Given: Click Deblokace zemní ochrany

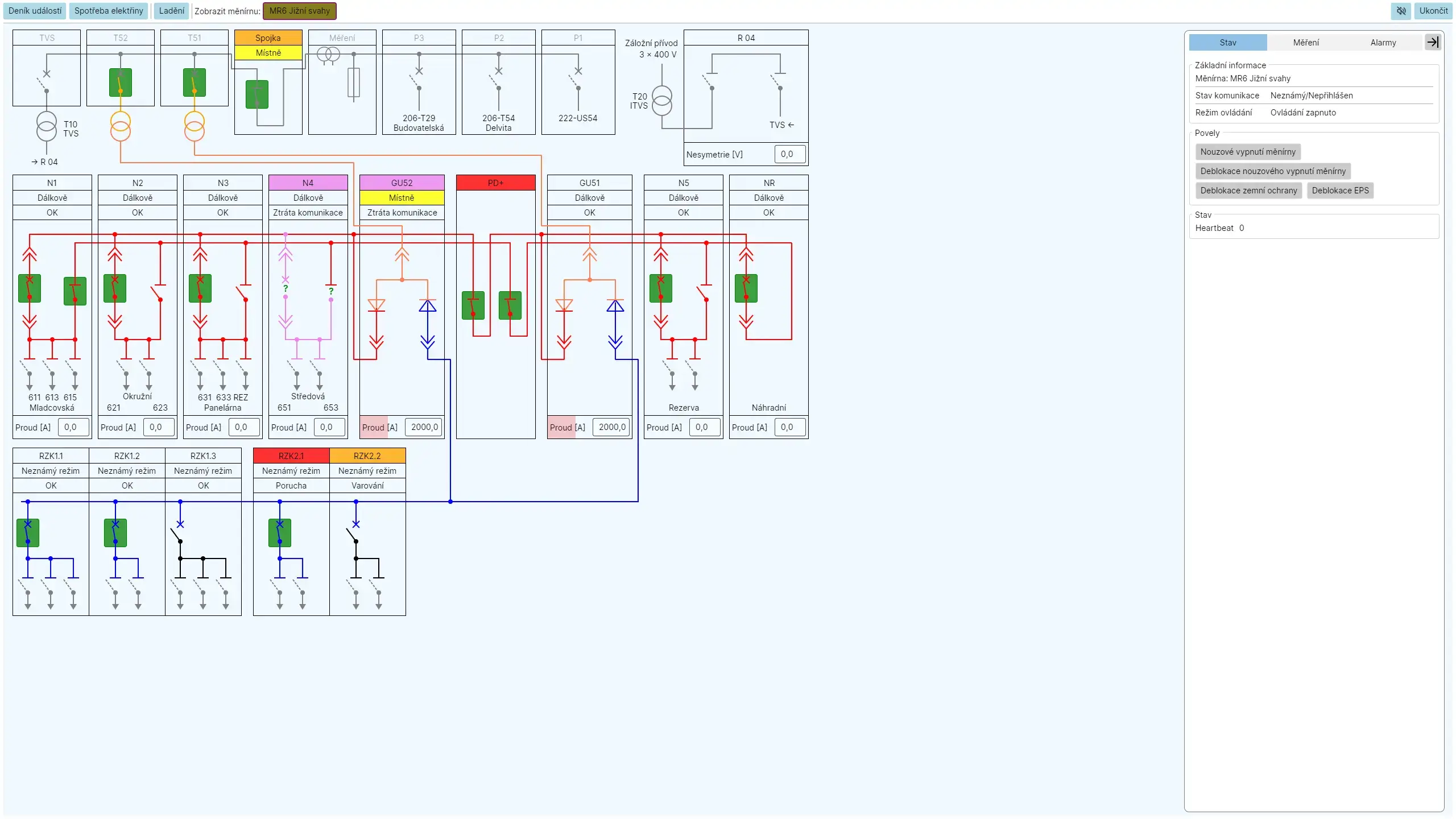Looking at the screenshot, I should click(1248, 191).
